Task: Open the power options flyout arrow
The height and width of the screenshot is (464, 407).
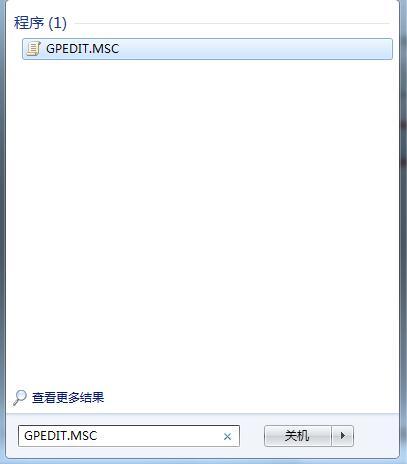Action: pyautogui.click(x=342, y=436)
